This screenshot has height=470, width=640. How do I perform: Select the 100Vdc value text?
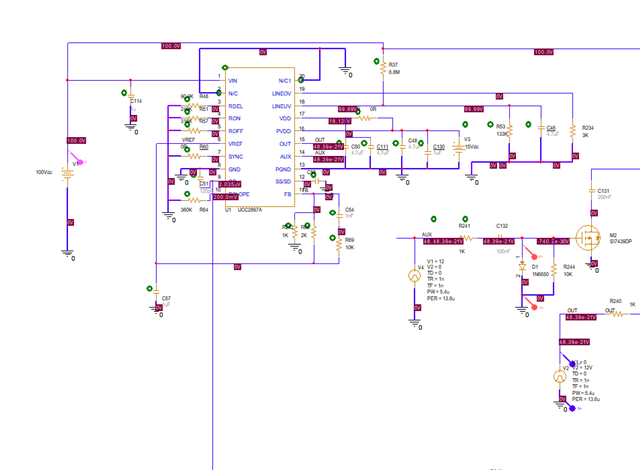point(44,172)
